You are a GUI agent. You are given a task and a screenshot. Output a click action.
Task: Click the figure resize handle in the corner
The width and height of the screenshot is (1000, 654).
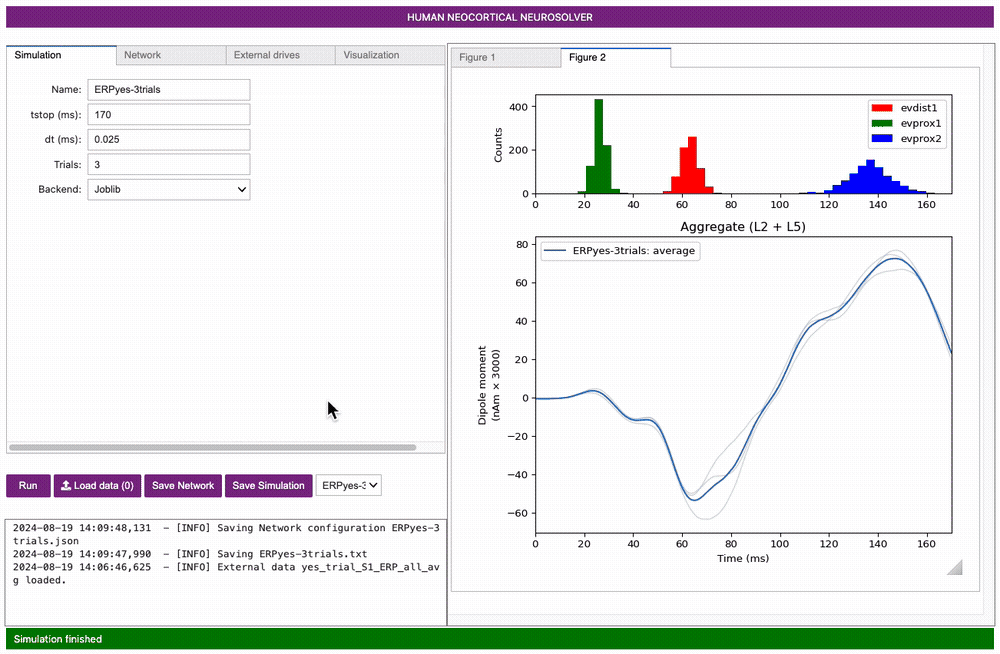pyautogui.click(x=953, y=568)
